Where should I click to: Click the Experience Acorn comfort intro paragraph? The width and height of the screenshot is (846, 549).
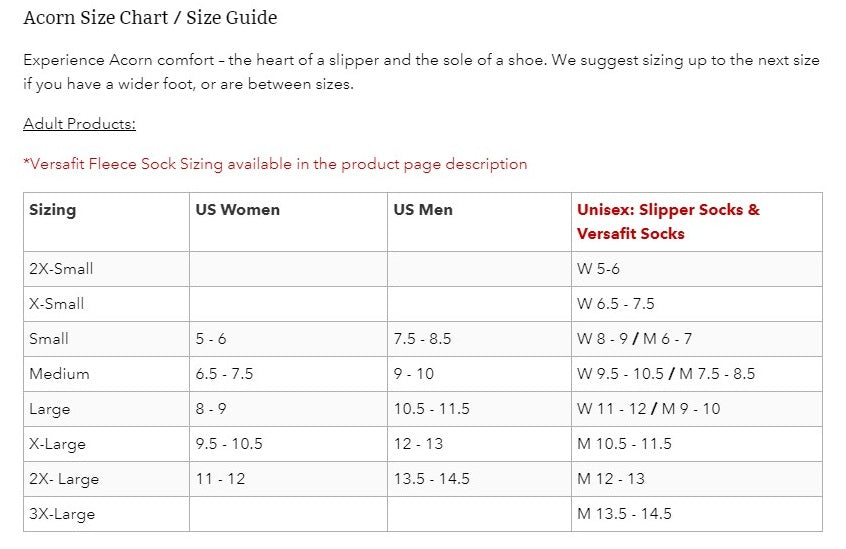click(x=421, y=72)
